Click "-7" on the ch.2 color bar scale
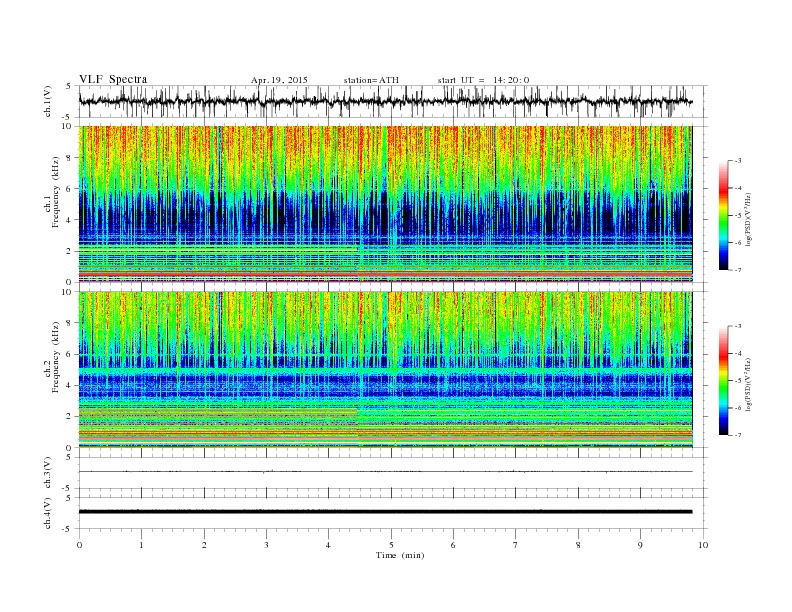The image size is (792, 612). click(x=737, y=435)
